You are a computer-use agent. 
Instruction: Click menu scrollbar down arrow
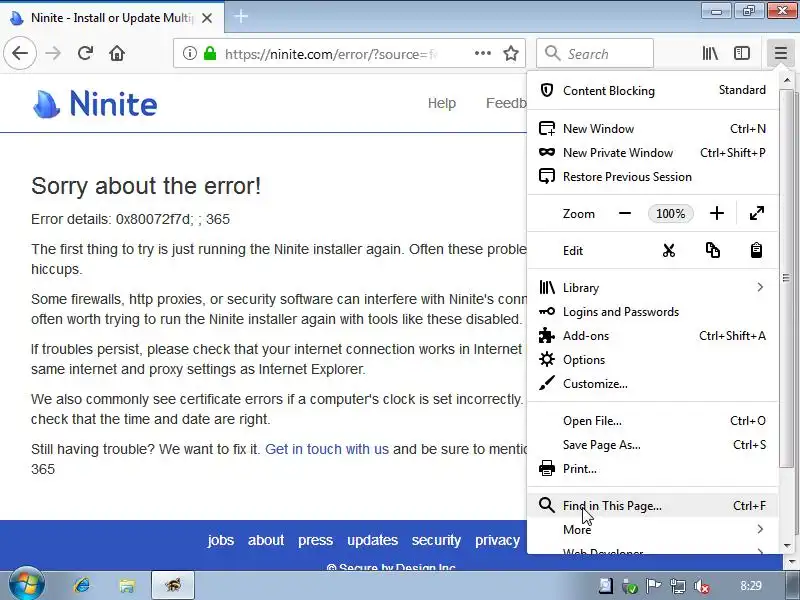(786, 546)
